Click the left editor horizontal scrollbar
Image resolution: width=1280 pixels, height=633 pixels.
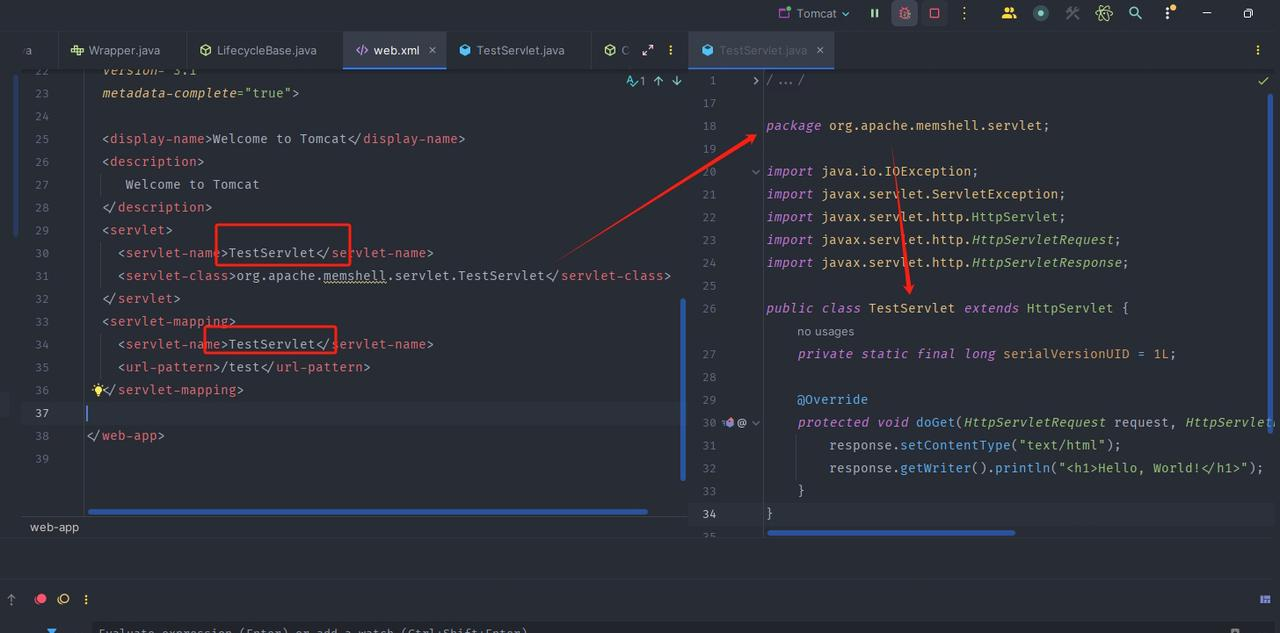pos(367,512)
